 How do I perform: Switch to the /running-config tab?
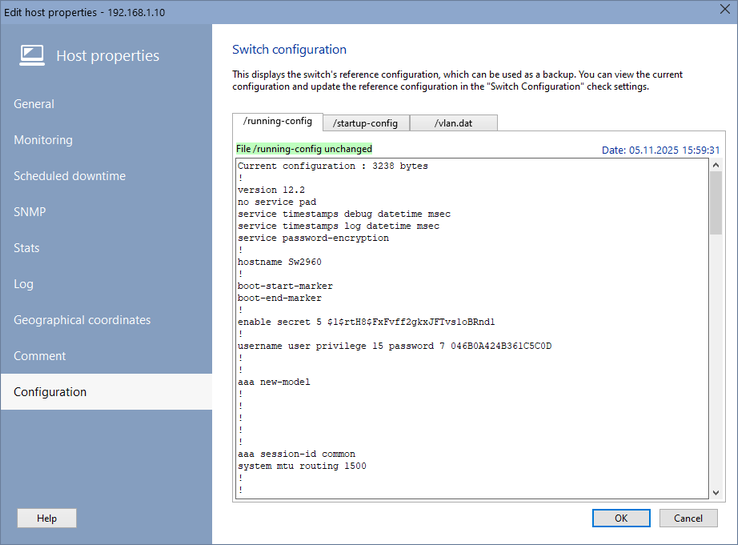point(278,121)
